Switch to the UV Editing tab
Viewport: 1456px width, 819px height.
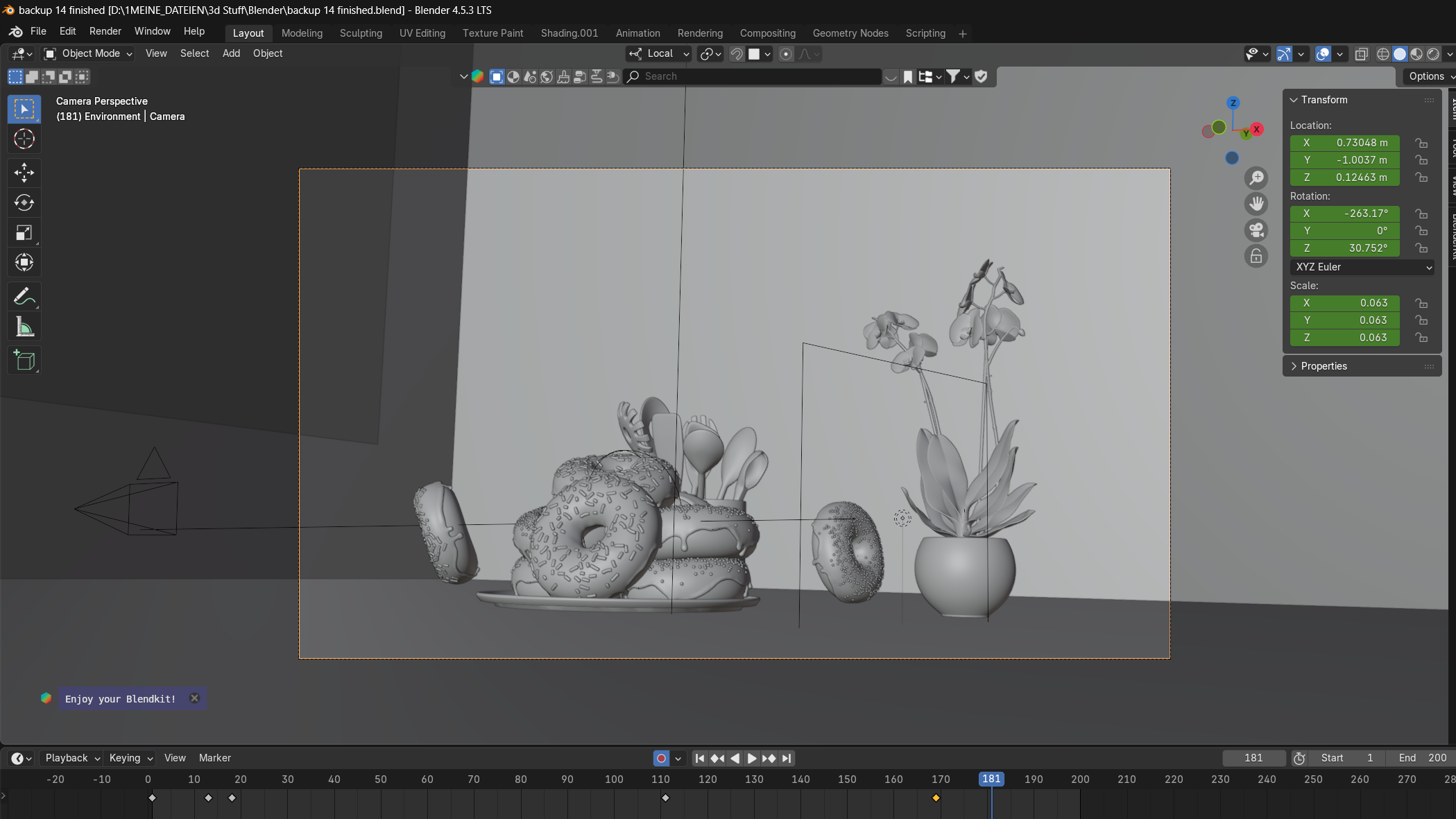[422, 33]
